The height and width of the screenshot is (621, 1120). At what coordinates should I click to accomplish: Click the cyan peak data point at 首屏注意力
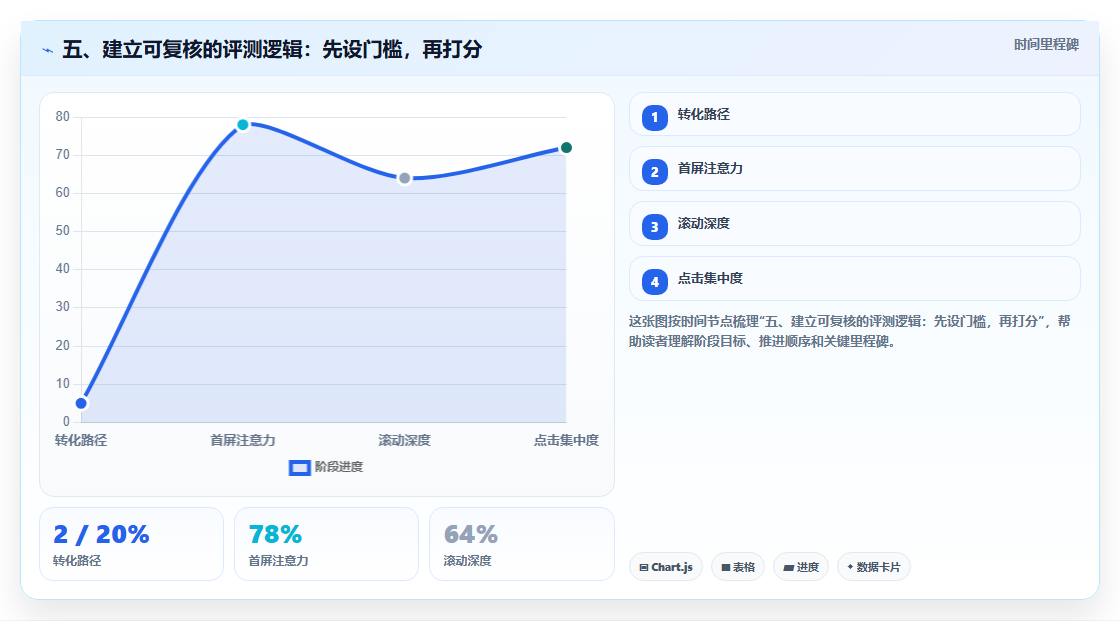click(243, 125)
